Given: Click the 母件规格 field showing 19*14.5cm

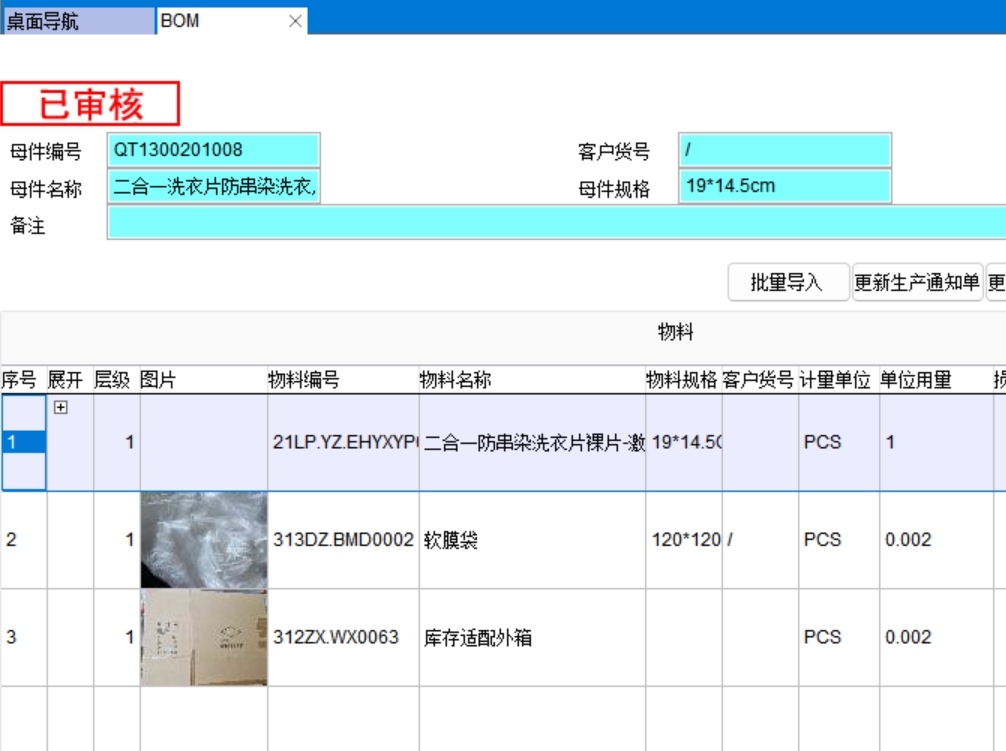Looking at the screenshot, I should (x=784, y=187).
